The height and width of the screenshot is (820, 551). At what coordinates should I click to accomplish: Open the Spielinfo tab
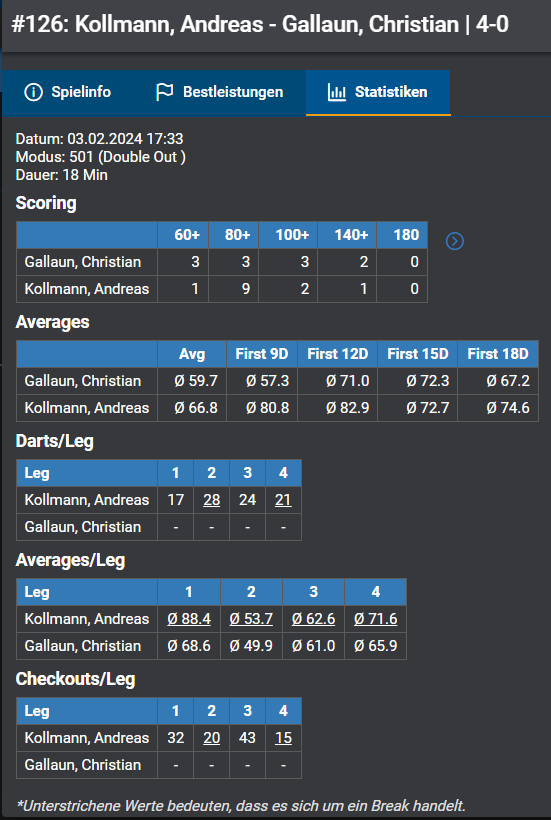pyautogui.click(x=68, y=93)
